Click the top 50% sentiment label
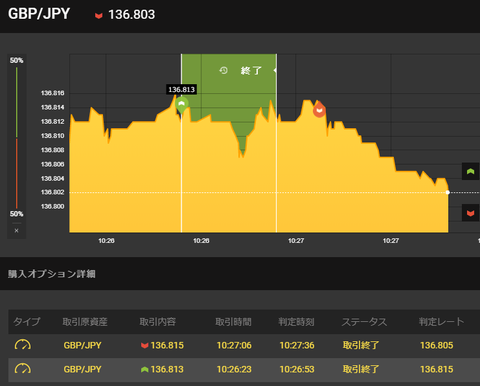Screen dimensions: 480x386 [16, 60]
